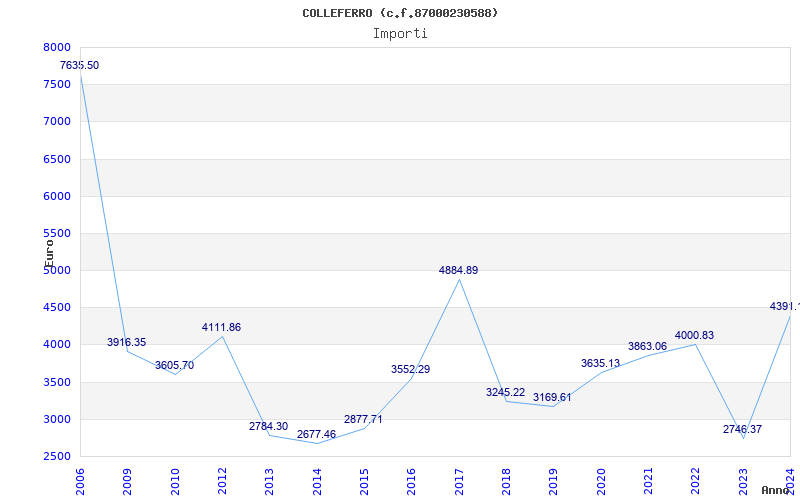Click x-axis year 2009
The width and height of the screenshot is (800, 500).
pos(127,482)
